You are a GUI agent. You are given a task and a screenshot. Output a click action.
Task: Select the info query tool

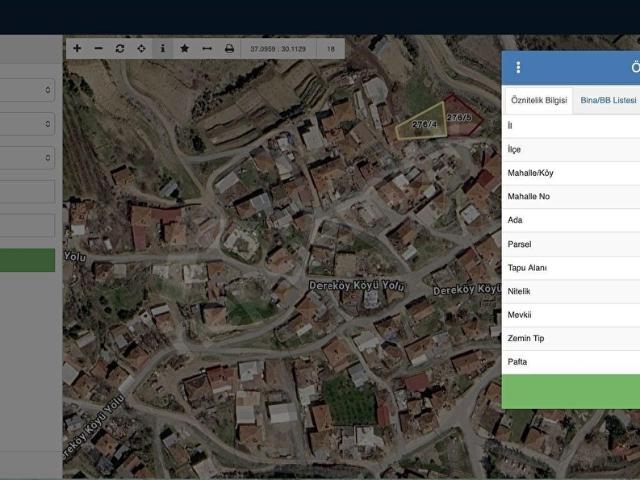(x=162, y=49)
